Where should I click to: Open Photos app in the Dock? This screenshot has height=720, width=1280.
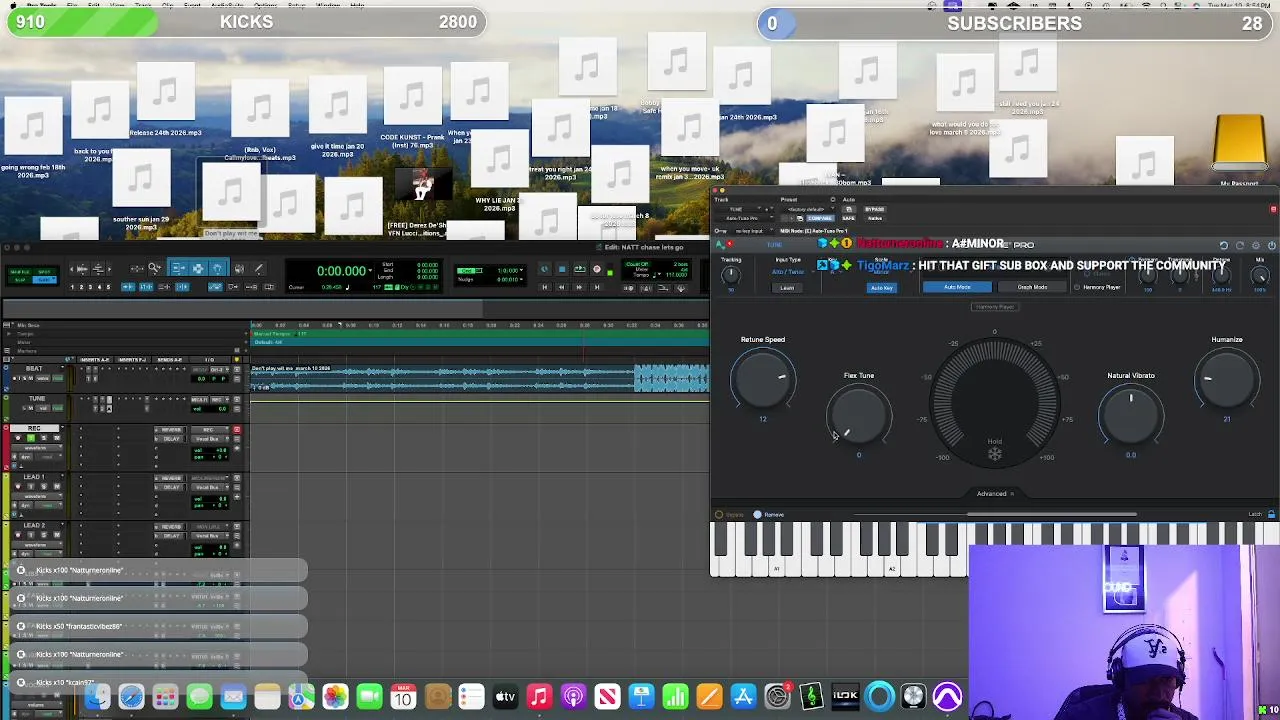tap(335, 697)
